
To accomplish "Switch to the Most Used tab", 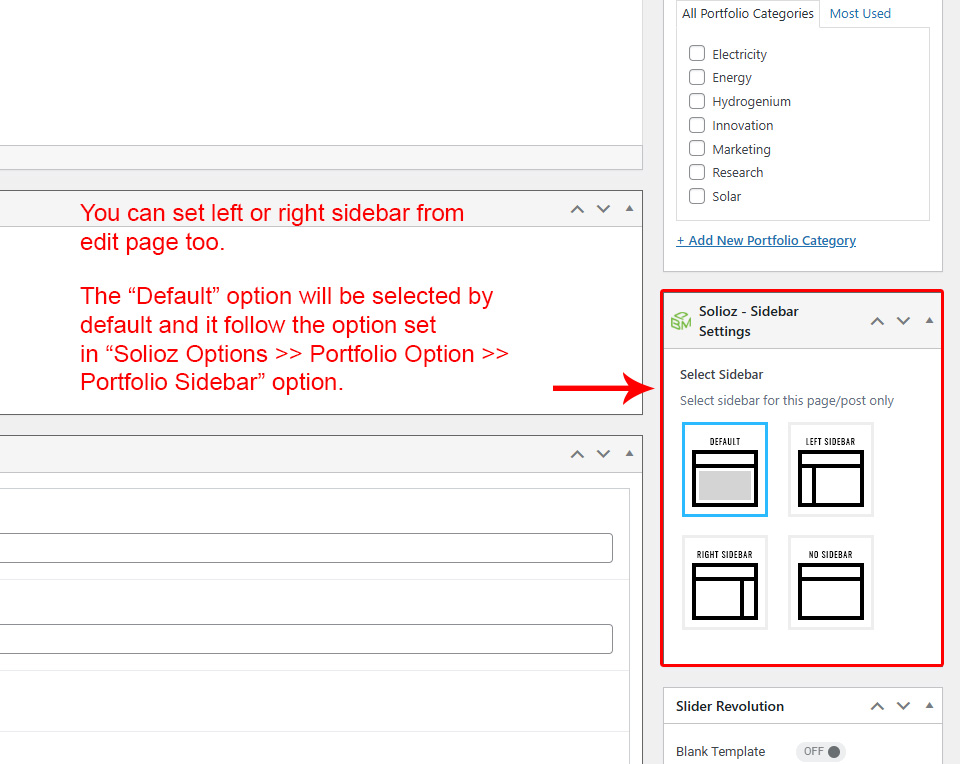I will pyautogui.click(x=860, y=14).
